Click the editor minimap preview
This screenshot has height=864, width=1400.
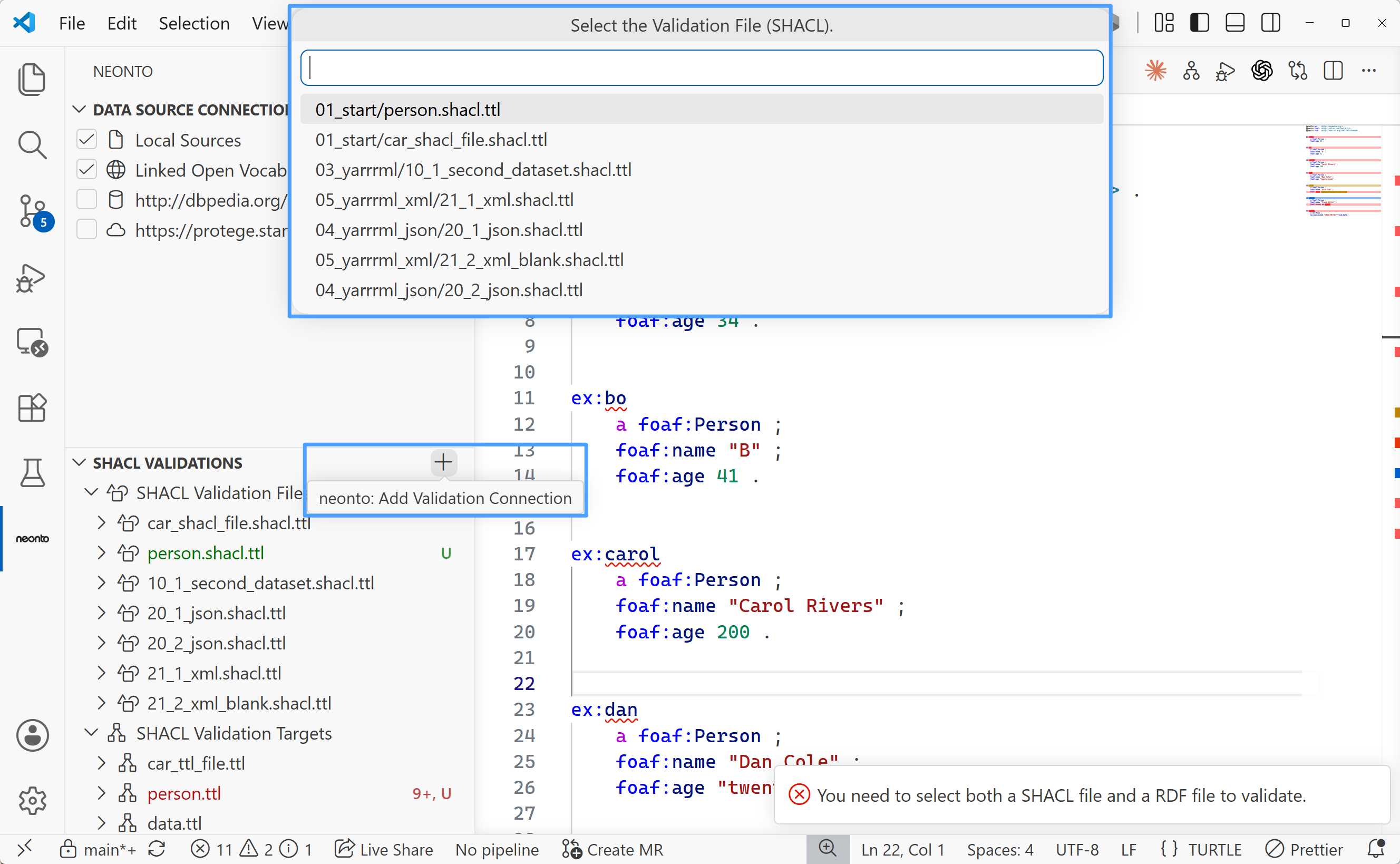click(1343, 170)
